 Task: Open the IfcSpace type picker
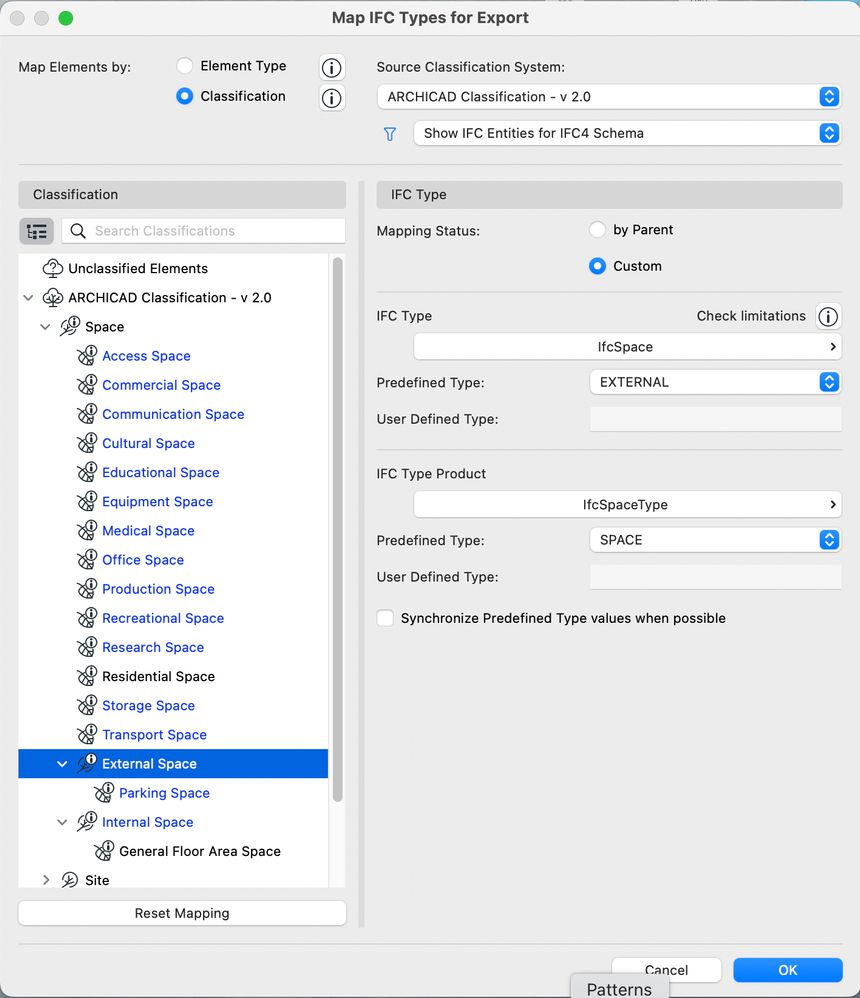pos(628,347)
